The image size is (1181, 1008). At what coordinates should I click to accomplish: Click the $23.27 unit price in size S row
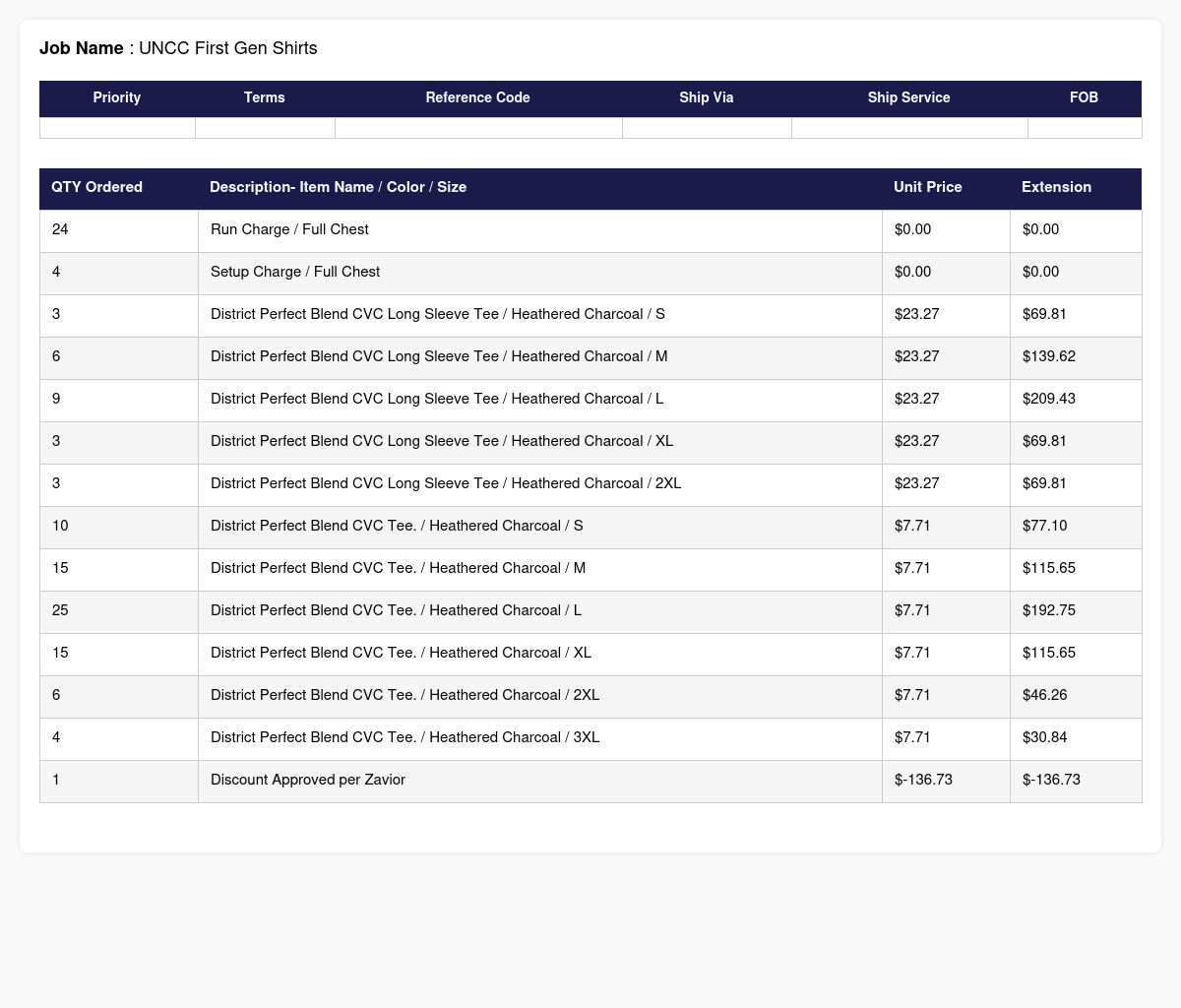coord(917,314)
